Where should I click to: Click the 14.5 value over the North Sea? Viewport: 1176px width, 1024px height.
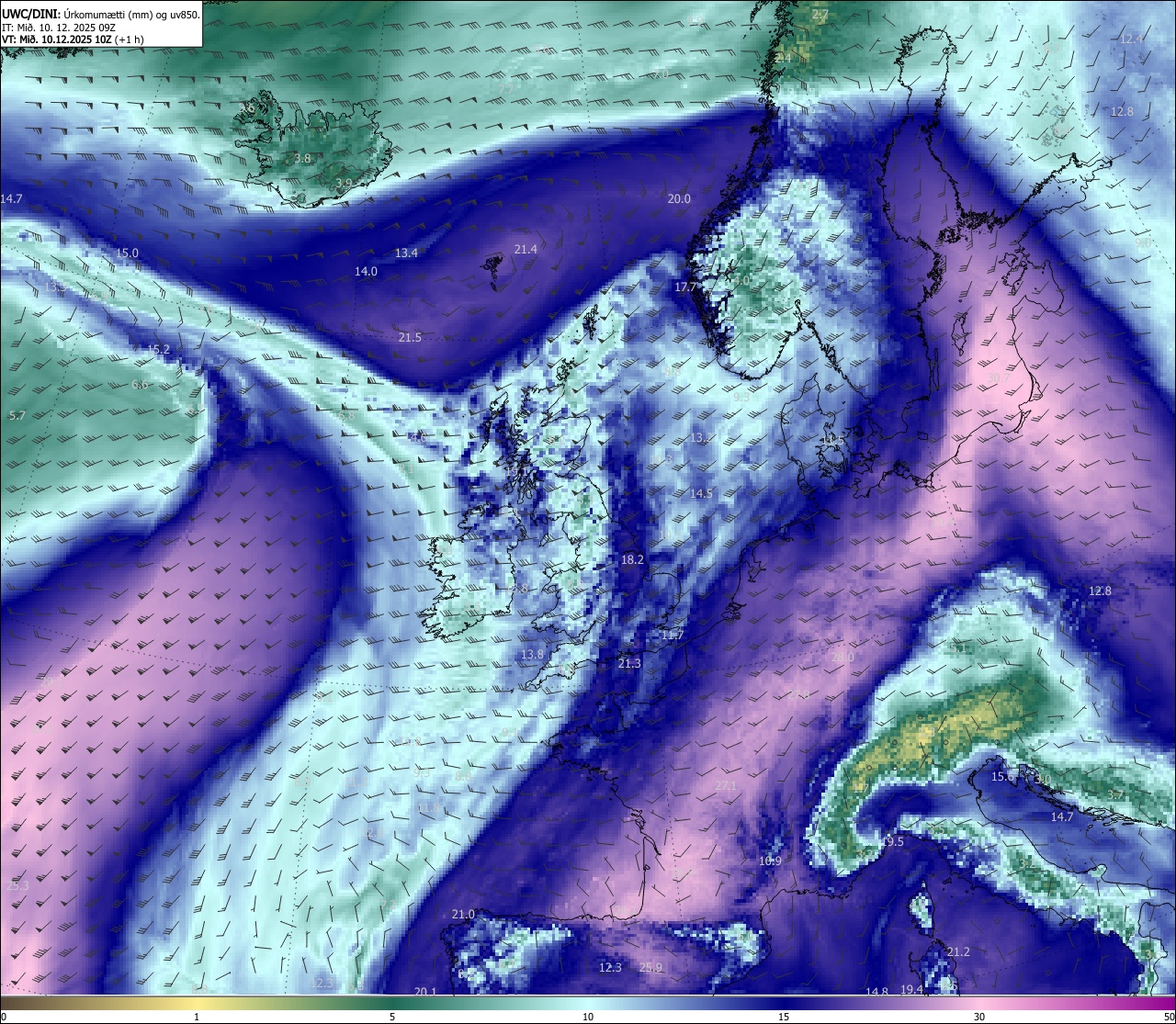pyautogui.click(x=701, y=493)
